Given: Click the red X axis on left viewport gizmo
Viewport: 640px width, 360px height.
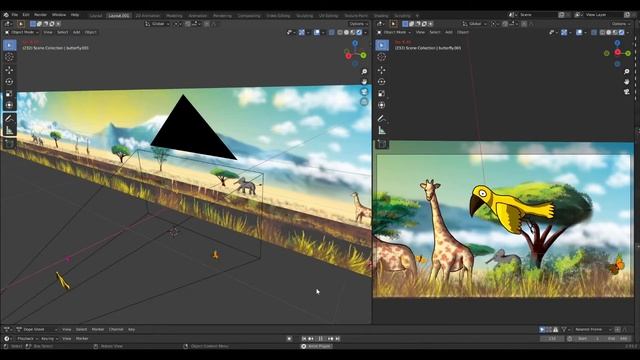Looking at the screenshot, I should click(x=348, y=56).
